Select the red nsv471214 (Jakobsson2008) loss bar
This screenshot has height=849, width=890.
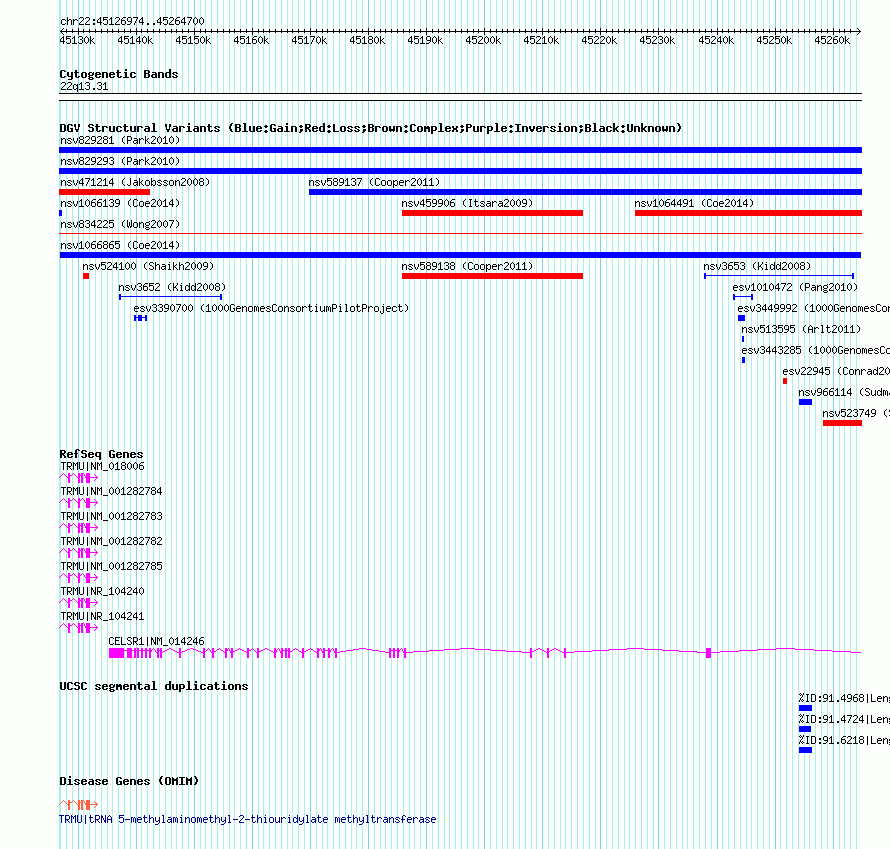click(104, 192)
